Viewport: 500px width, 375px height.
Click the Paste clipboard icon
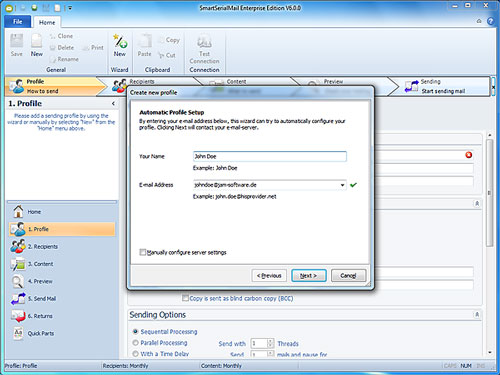click(144, 45)
